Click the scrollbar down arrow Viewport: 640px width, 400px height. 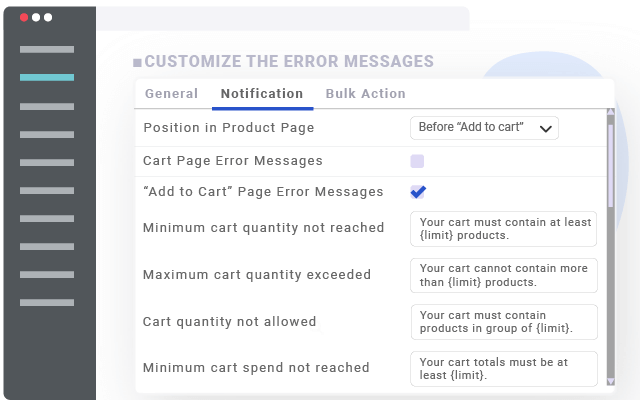coord(610,380)
